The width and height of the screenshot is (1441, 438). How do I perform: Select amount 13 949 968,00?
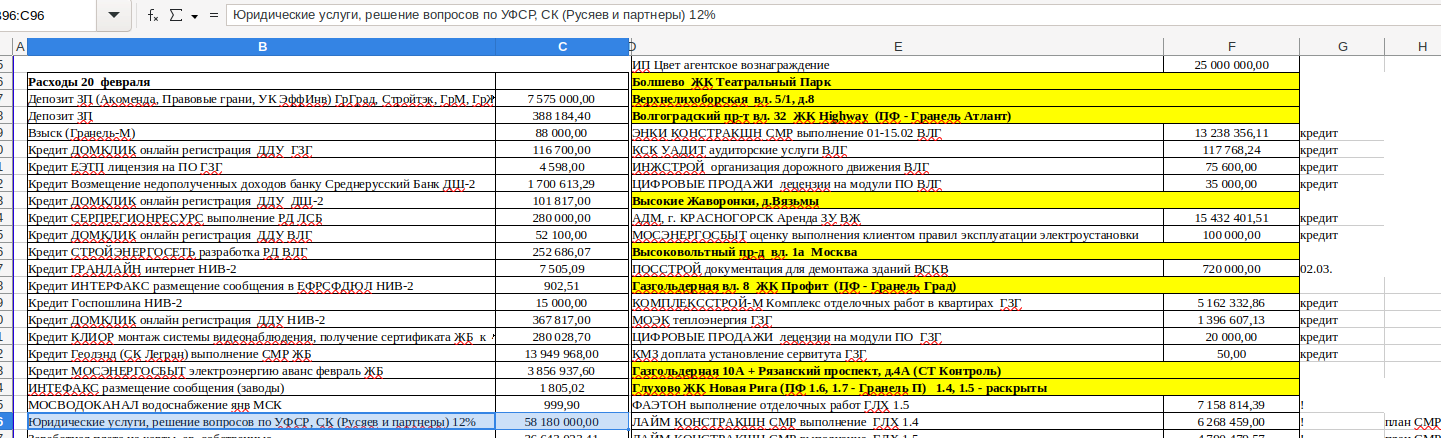563,354
